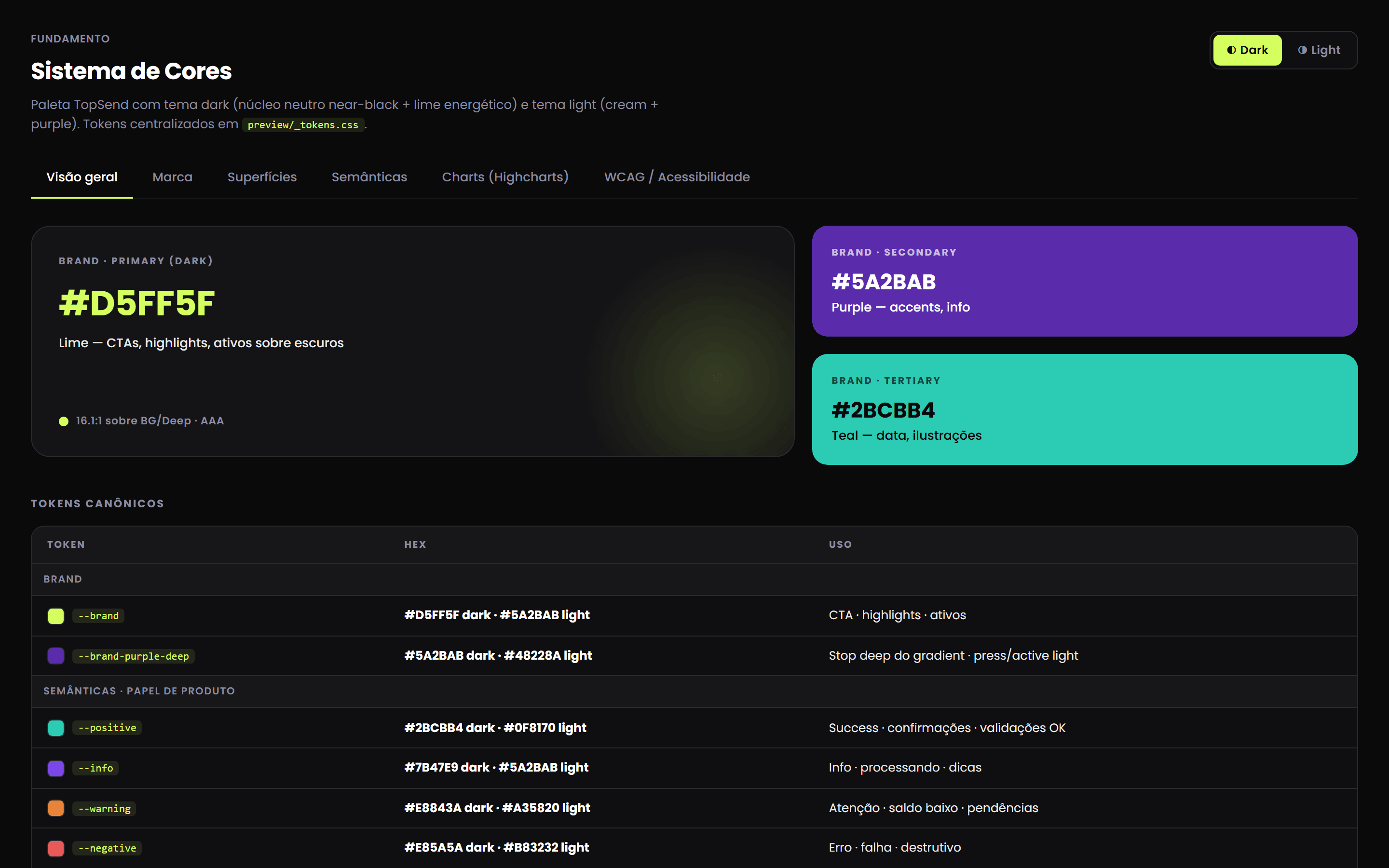Viewport: 1389px width, 868px height.
Task: Click hex value '#7B47E9 dark · #5A2BAB light'
Action: pos(496,768)
